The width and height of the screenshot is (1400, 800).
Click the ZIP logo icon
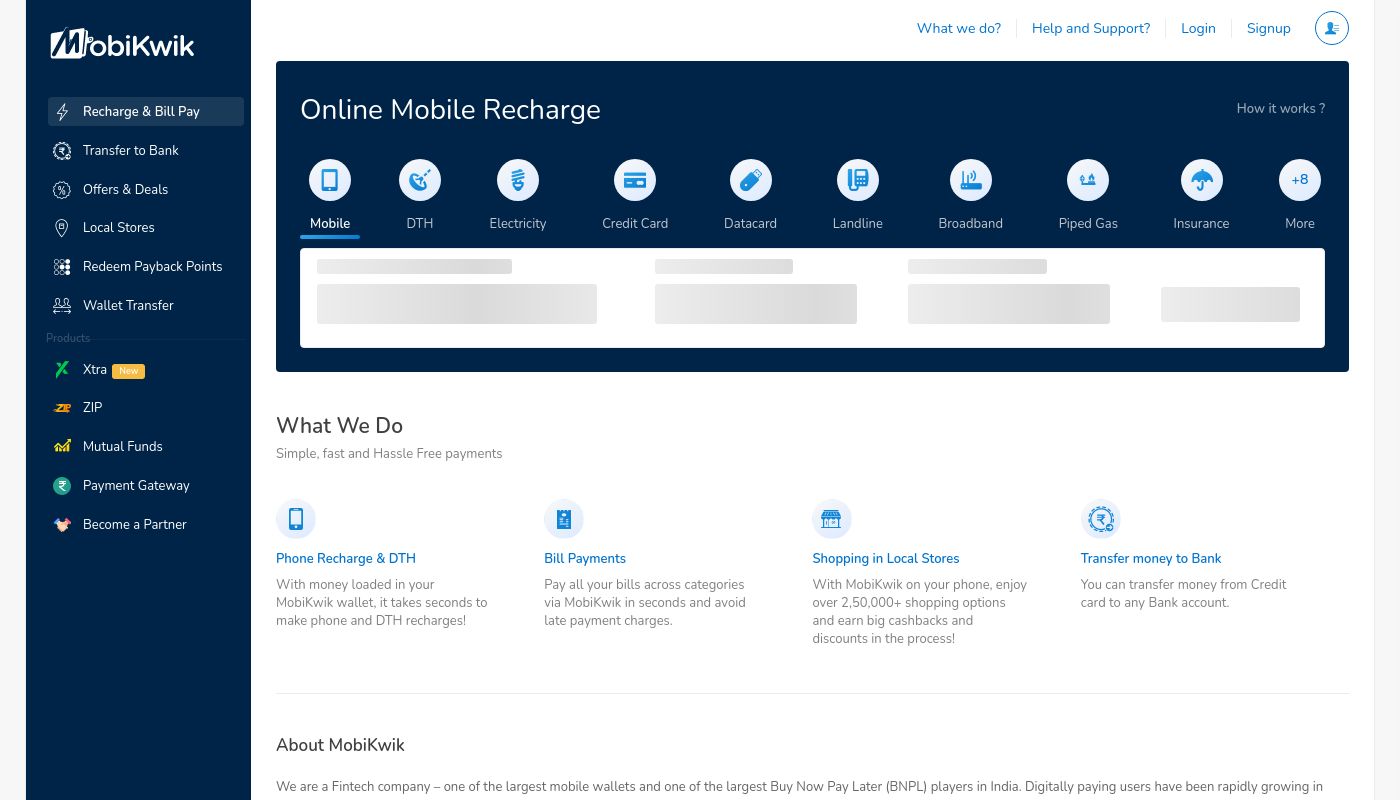tap(62, 408)
